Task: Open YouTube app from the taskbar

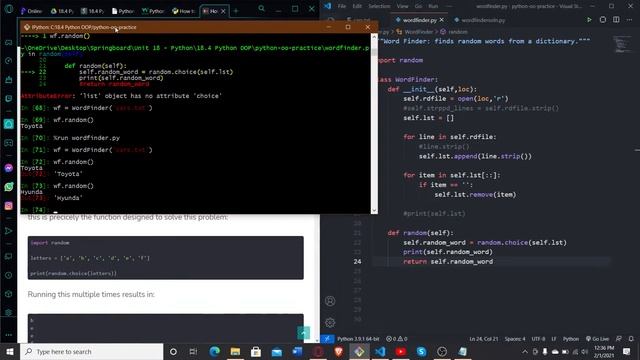Action: point(401,351)
